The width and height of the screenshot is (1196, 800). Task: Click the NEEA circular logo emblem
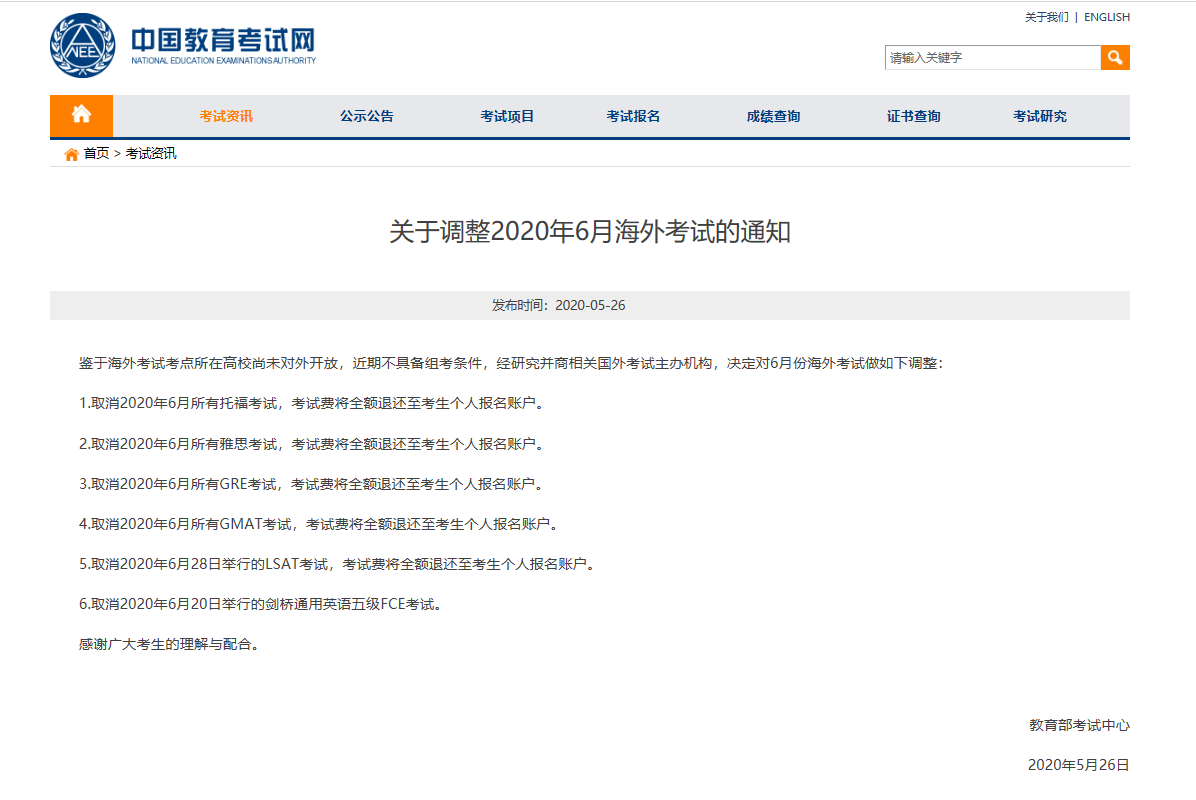[83, 46]
